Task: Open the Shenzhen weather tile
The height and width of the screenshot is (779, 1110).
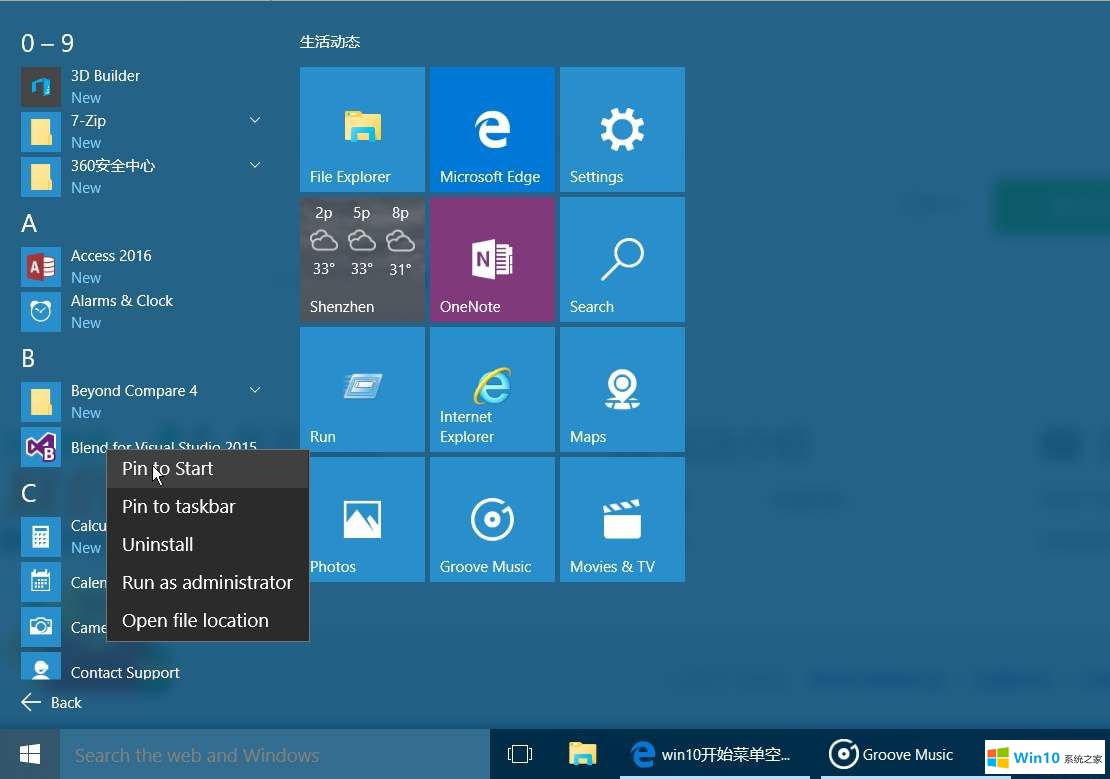Action: coord(362,260)
